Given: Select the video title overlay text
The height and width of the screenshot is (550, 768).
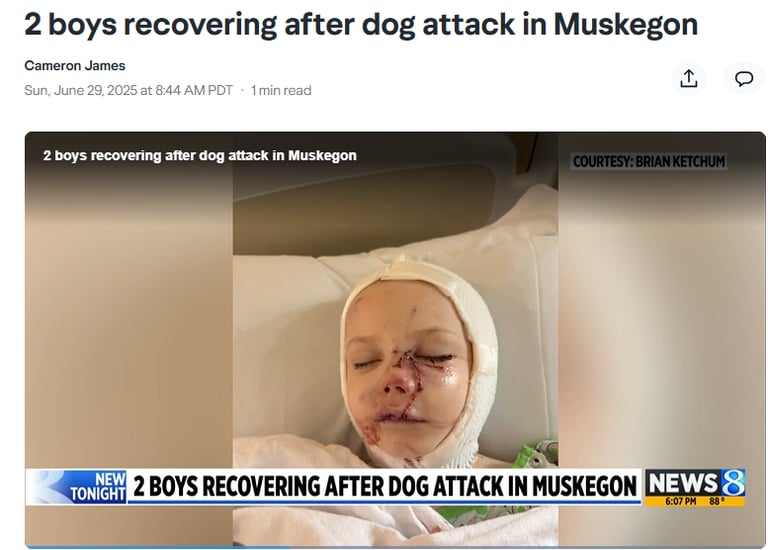Looking at the screenshot, I should point(199,155).
